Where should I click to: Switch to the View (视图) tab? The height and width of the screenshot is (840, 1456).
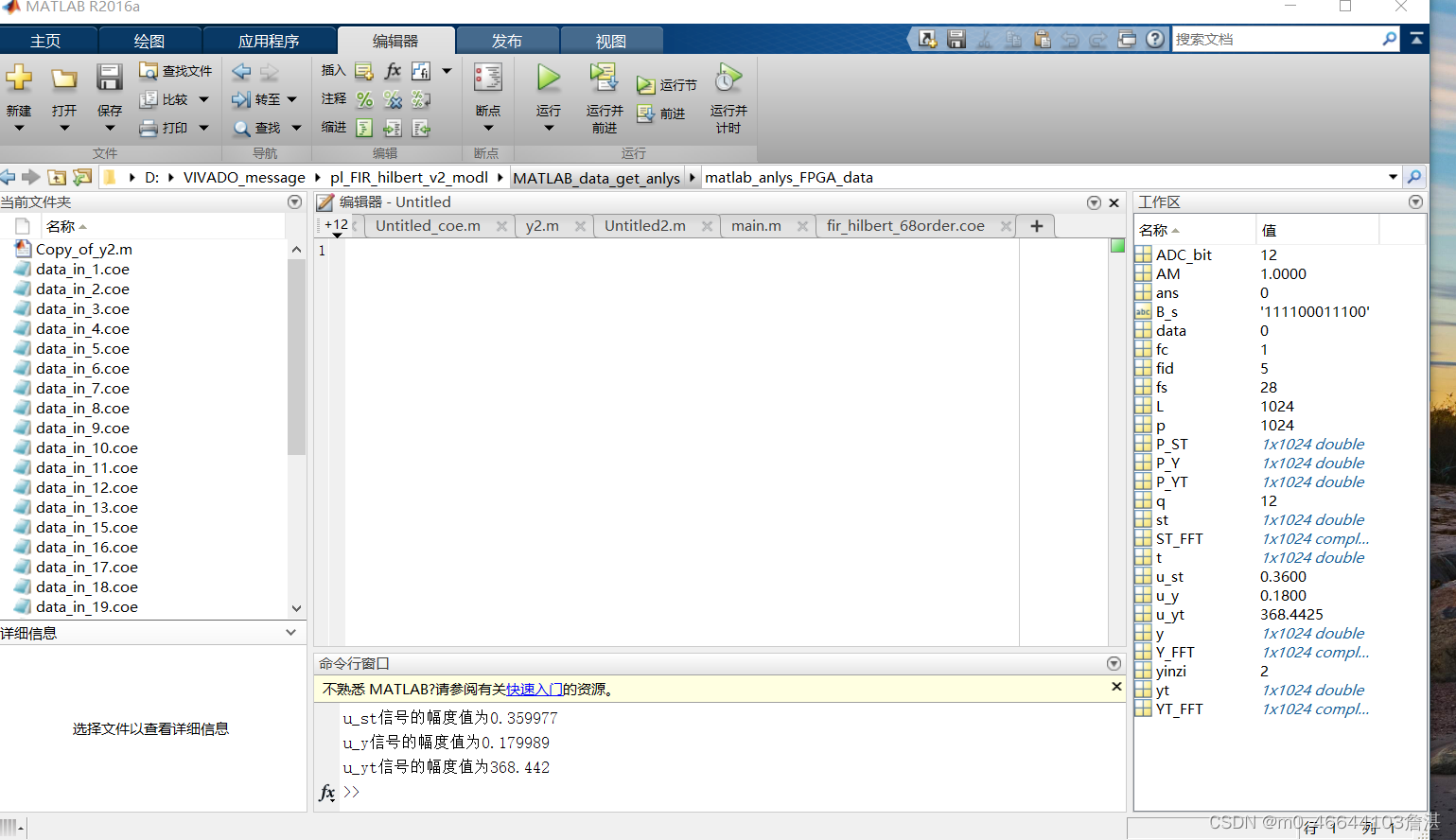click(611, 41)
